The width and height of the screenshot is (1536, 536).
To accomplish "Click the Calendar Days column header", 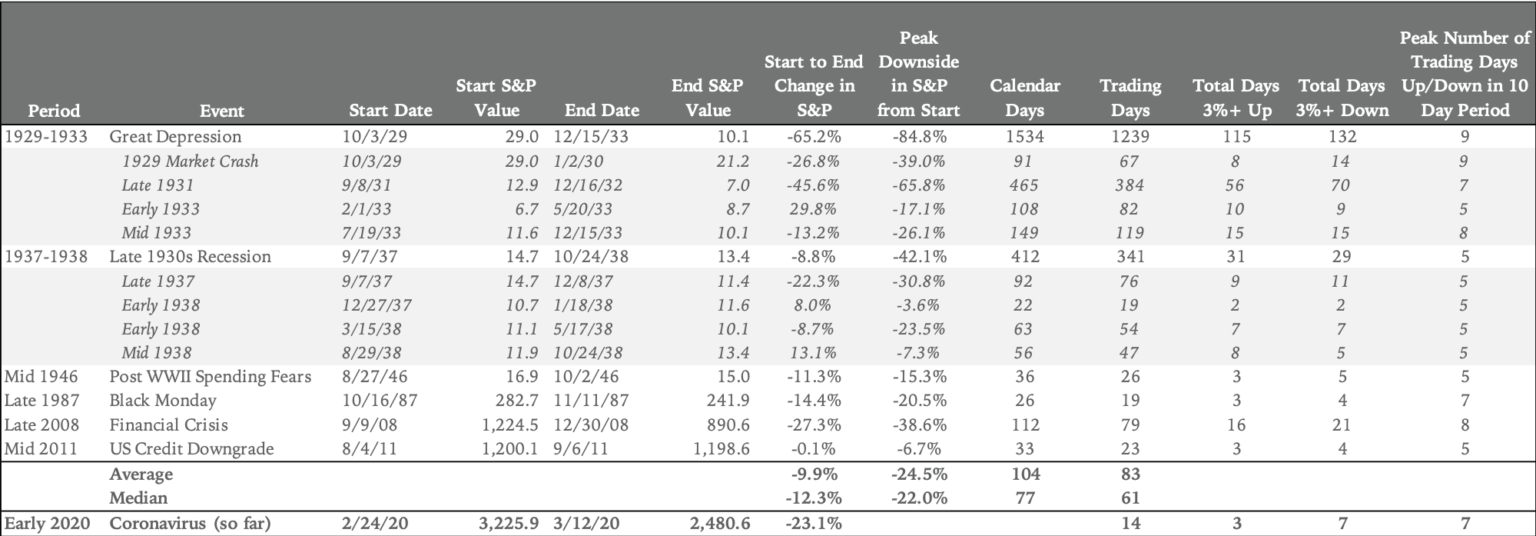I will (1025, 98).
